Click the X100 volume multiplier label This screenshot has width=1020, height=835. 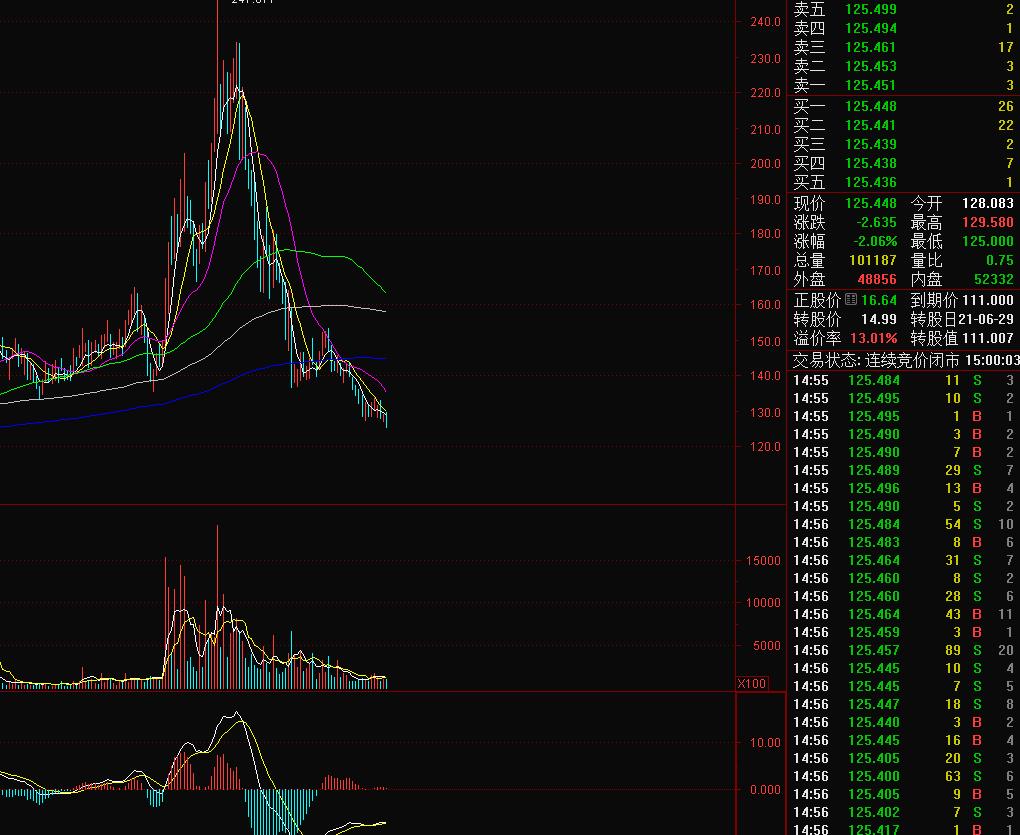(x=751, y=683)
